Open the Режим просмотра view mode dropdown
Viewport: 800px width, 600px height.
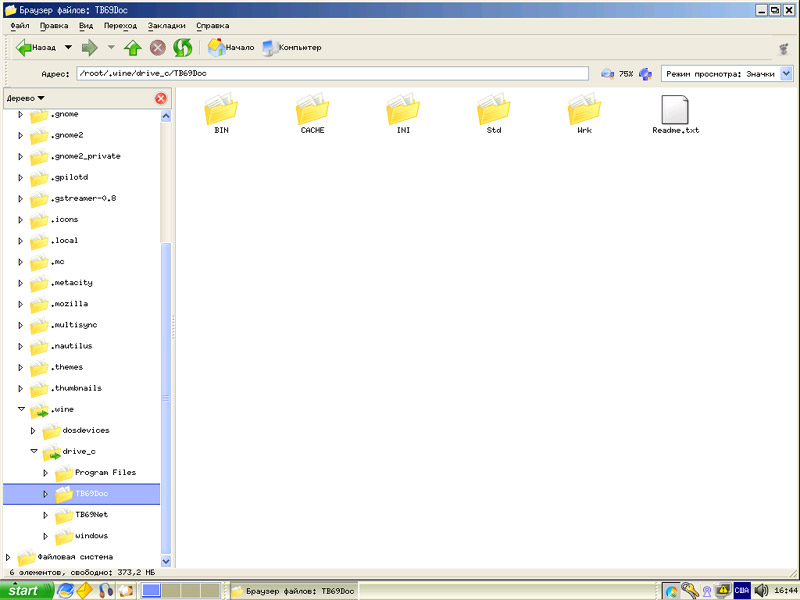pos(727,74)
